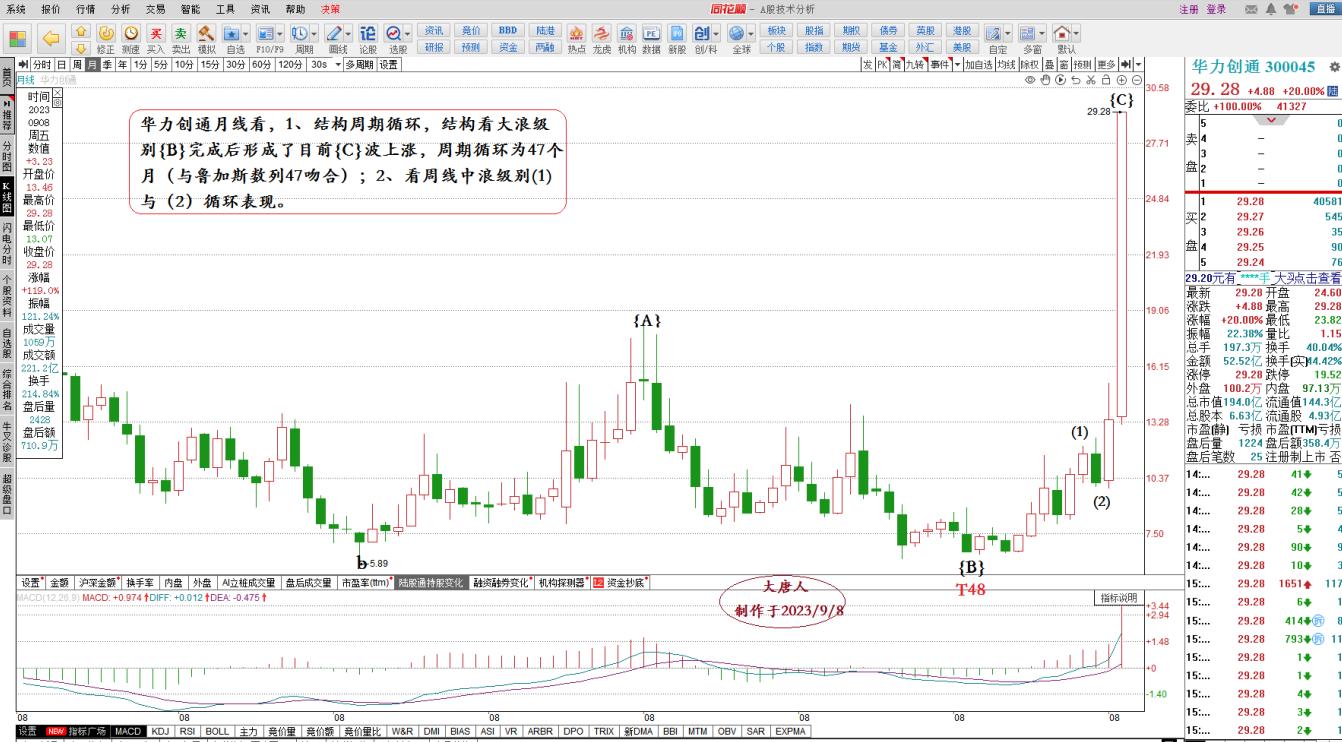Expand the 自选 dropdown arrow in toolbar

[x=246, y=34]
